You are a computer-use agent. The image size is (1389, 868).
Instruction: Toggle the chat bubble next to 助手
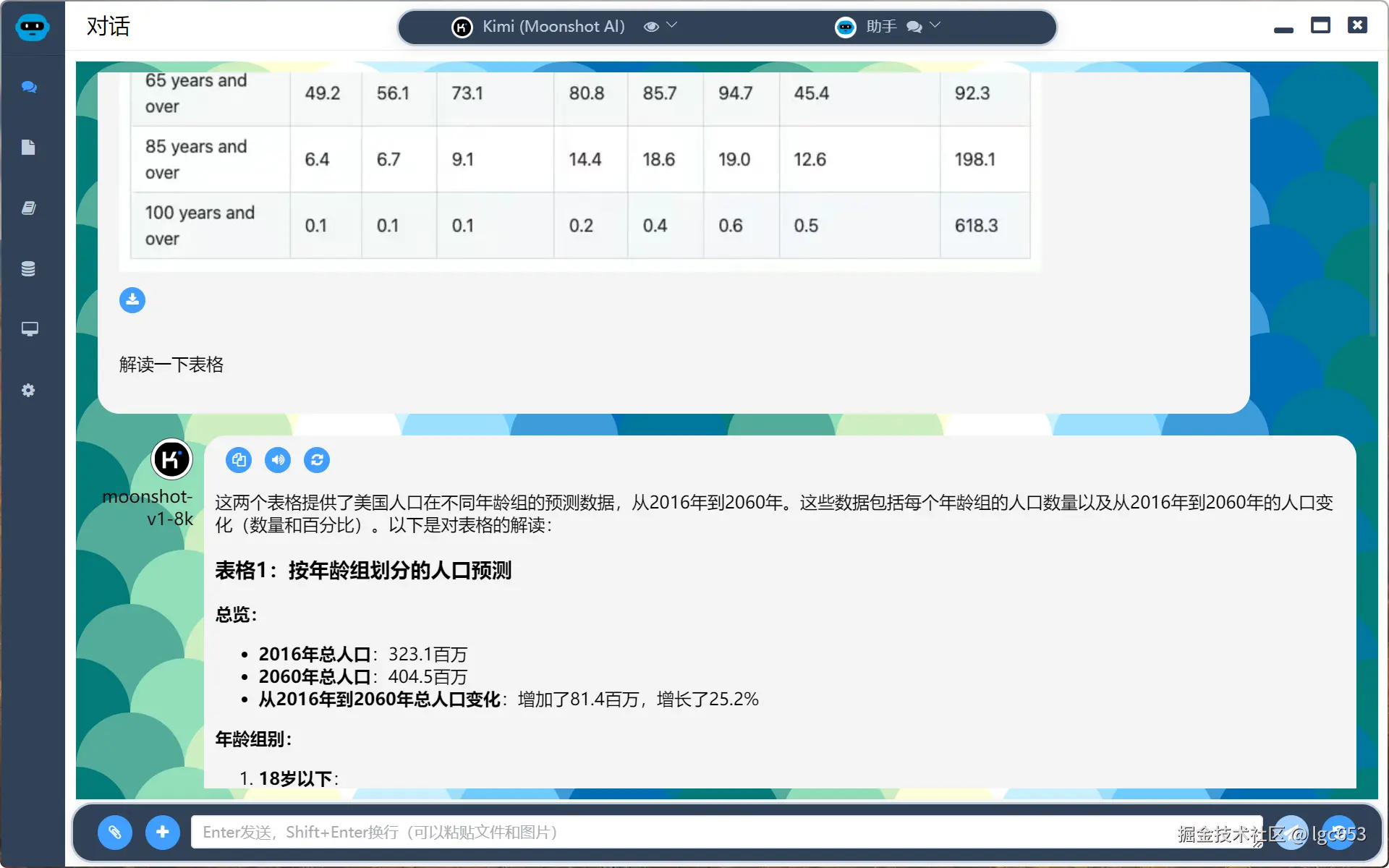coord(914,27)
